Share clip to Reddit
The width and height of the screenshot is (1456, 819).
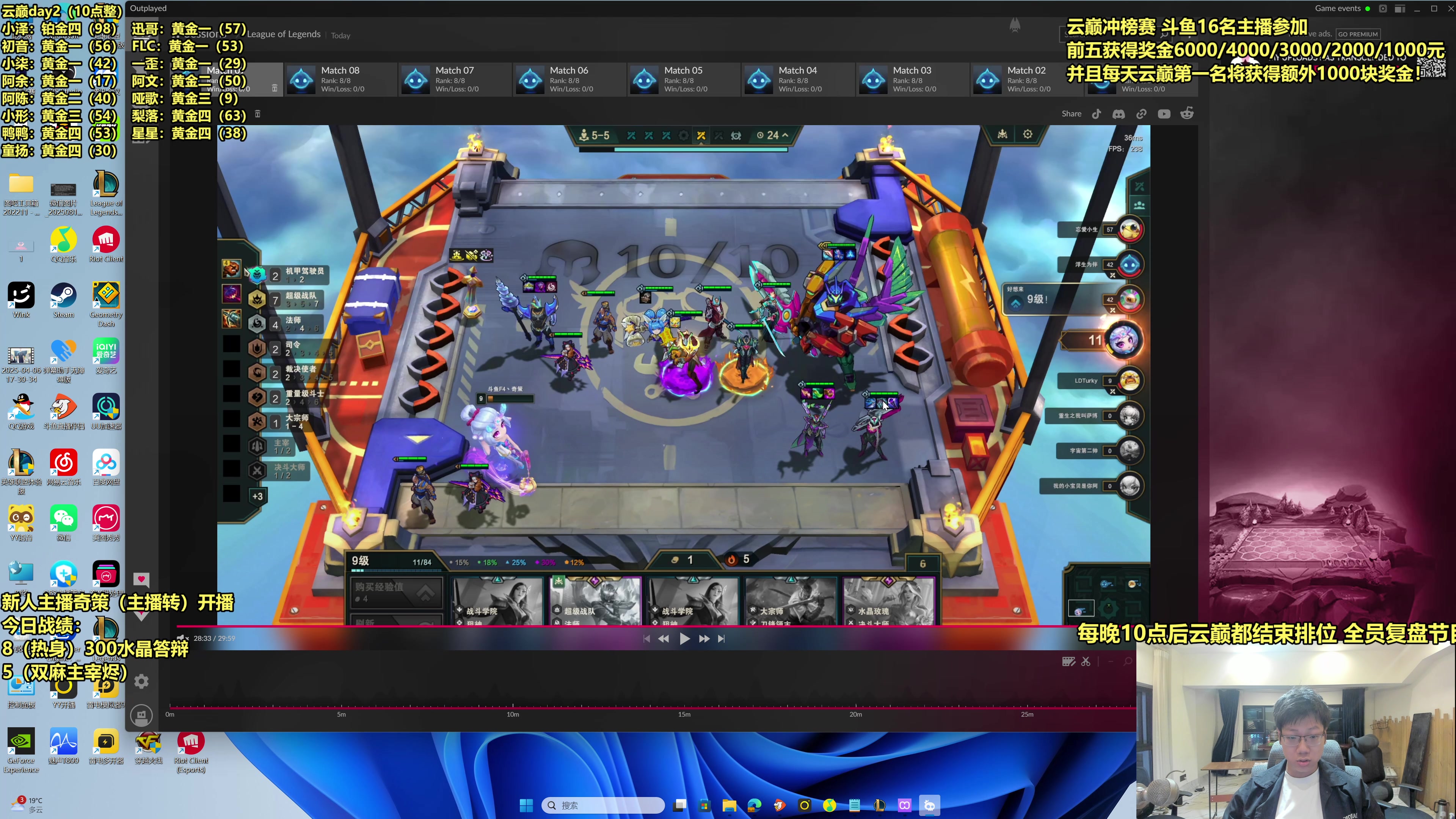pyautogui.click(x=1187, y=114)
